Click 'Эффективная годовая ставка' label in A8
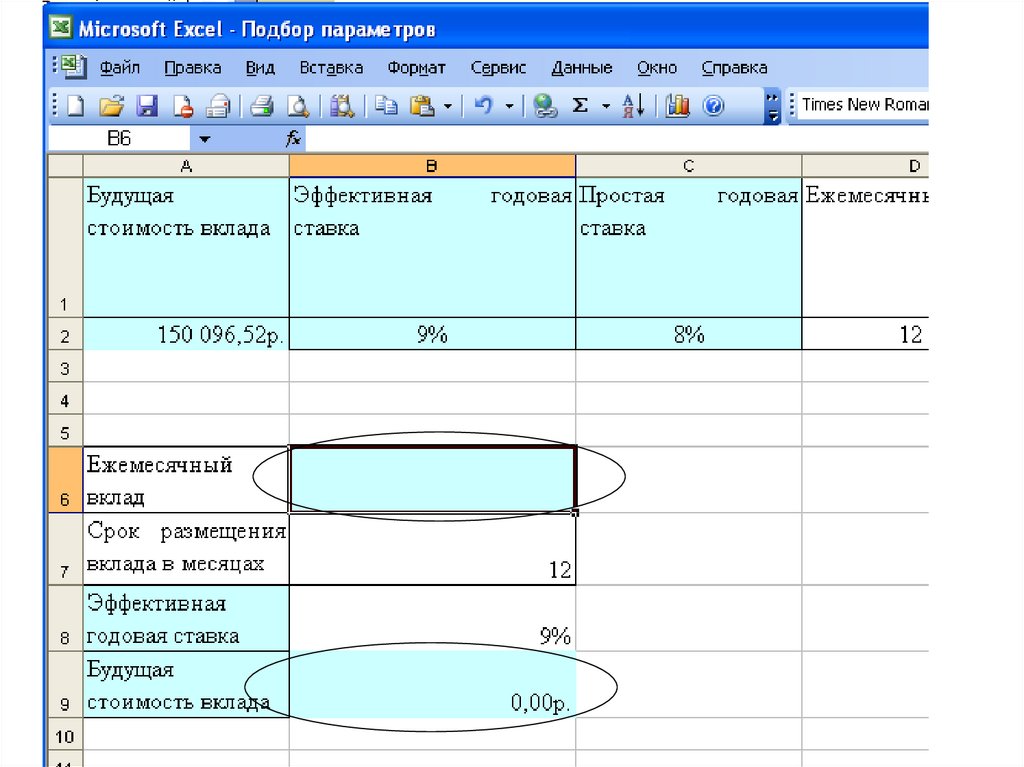This screenshot has width=1024, height=767. (186, 618)
